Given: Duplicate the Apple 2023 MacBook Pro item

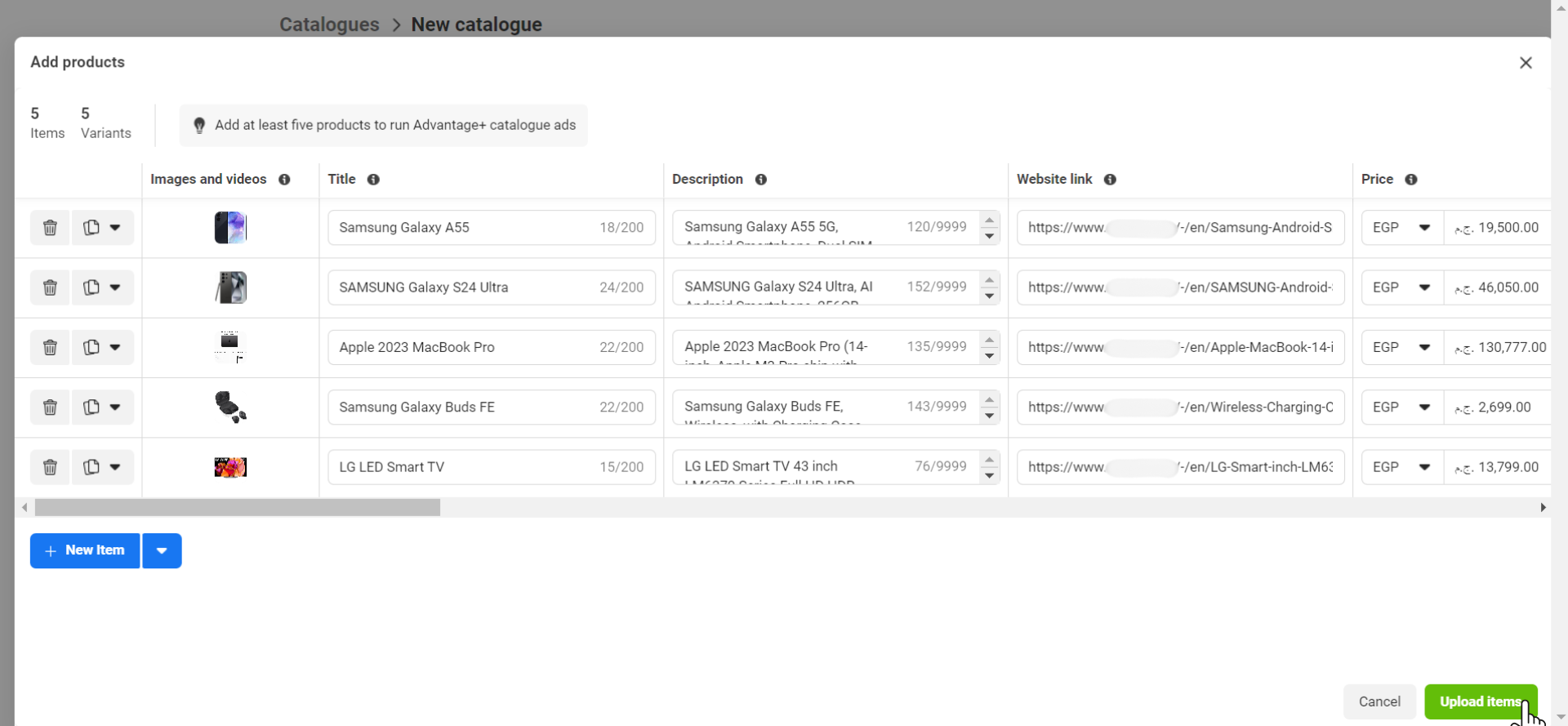Looking at the screenshot, I should click(x=91, y=347).
